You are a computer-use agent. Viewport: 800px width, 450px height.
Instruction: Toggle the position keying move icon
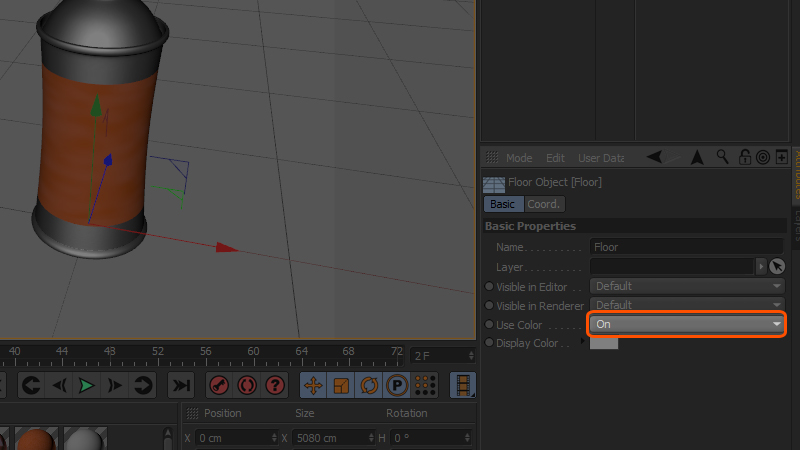pyautogui.click(x=313, y=385)
